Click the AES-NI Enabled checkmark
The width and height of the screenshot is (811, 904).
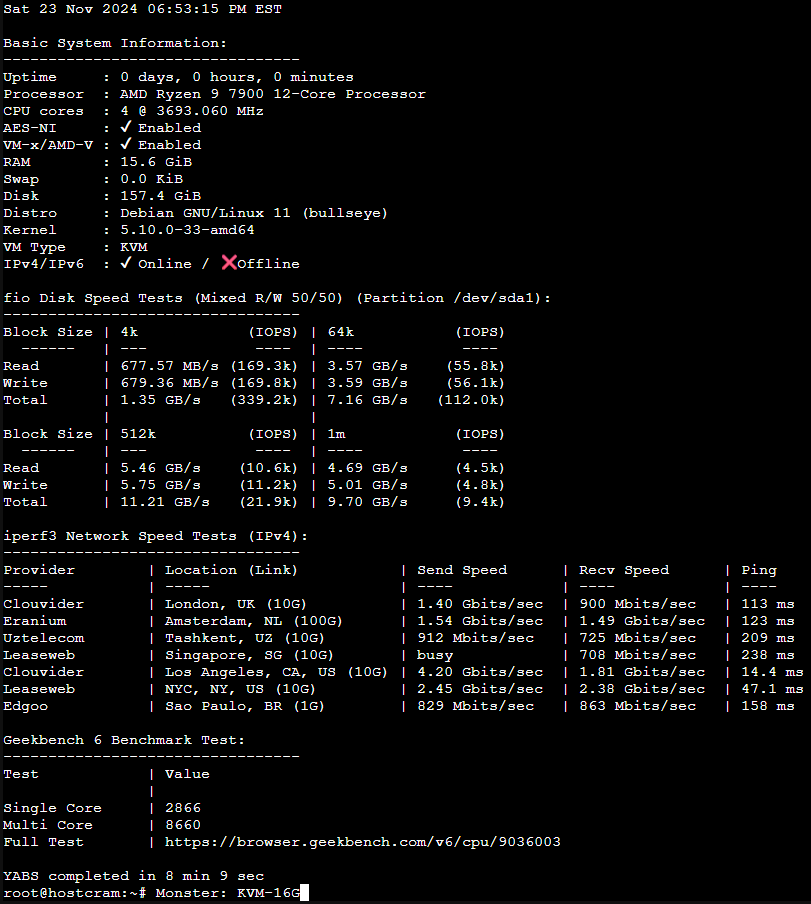tap(126, 128)
